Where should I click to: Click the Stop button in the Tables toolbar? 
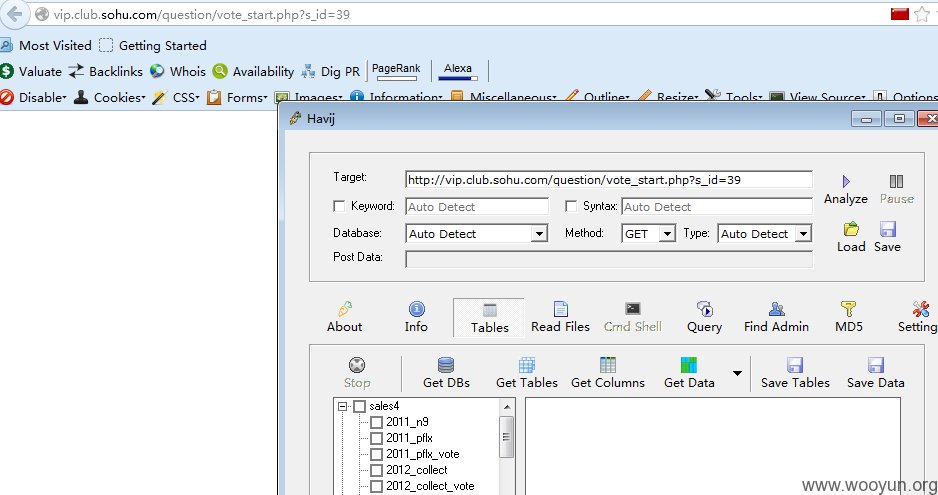point(357,373)
